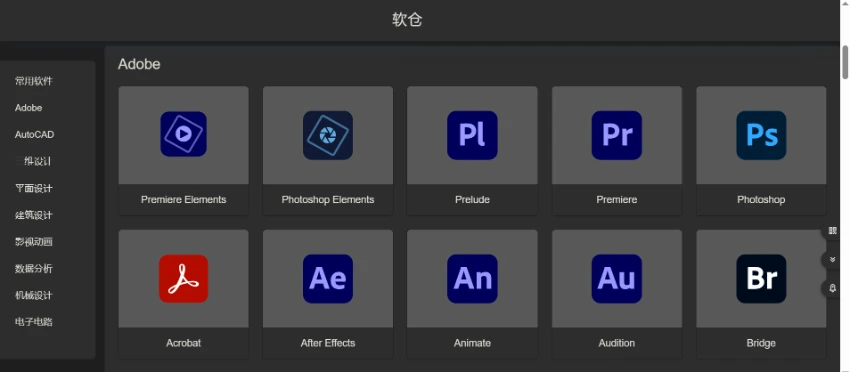
Task: Click the Adobe section heading
Action: pyautogui.click(x=139, y=64)
